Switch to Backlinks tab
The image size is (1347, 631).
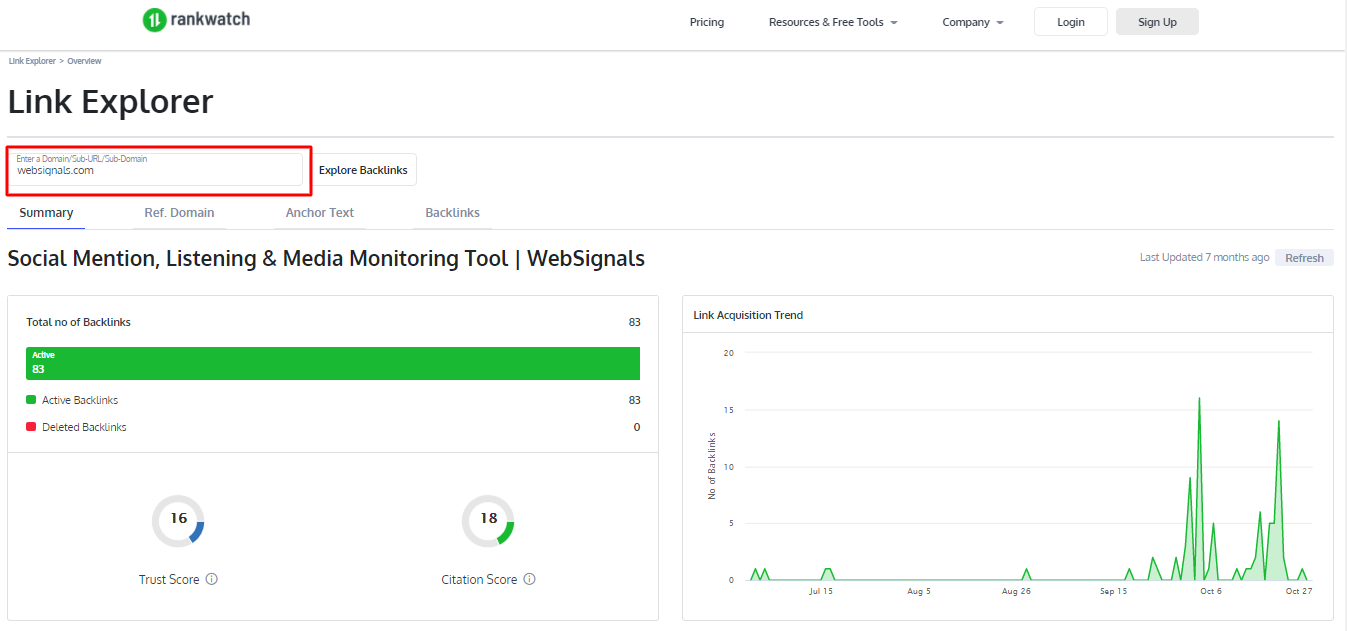pyautogui.click(x=453, y=213)
